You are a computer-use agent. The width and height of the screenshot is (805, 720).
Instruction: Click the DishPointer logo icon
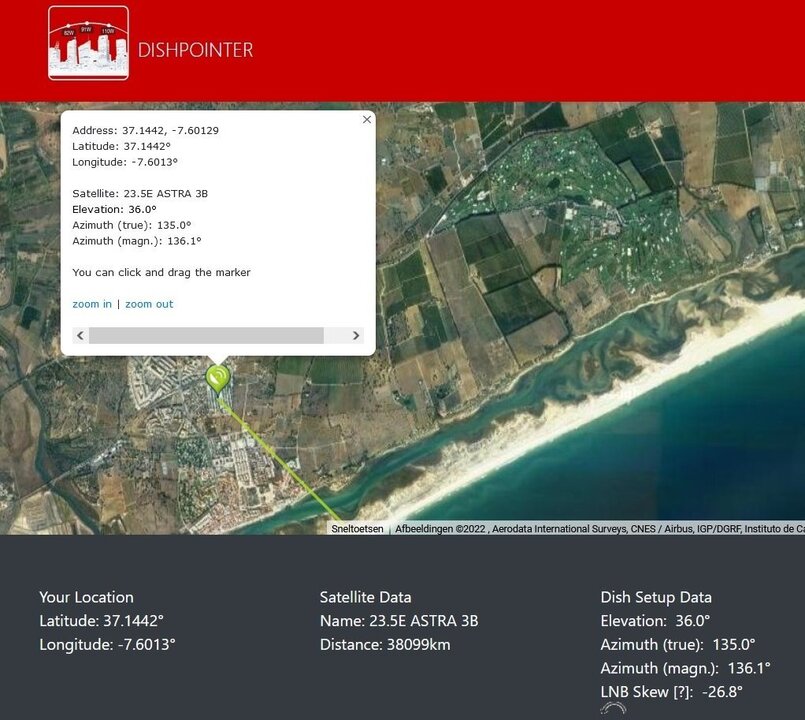point(88,43)
